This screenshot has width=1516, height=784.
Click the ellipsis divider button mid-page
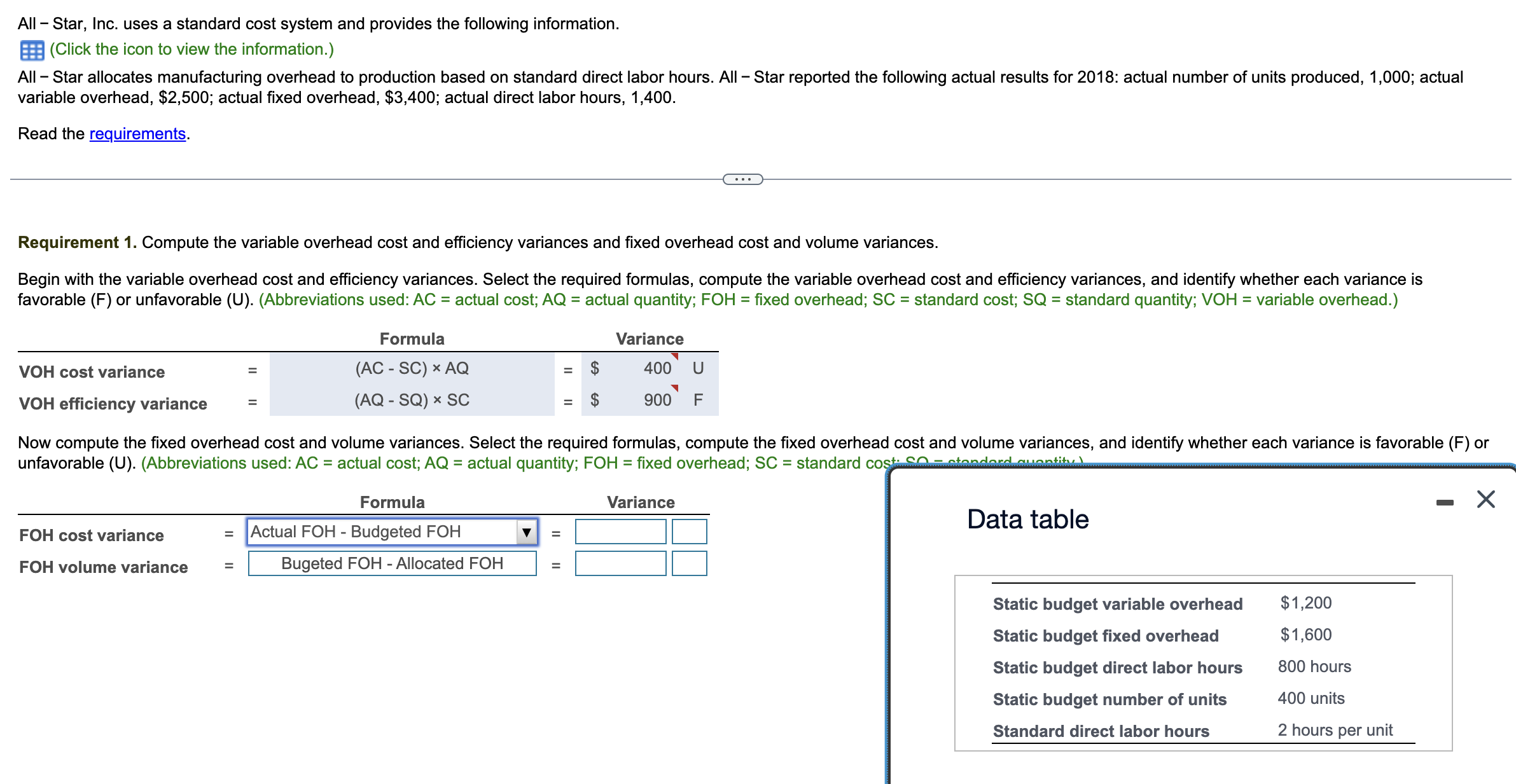click(x=743, y=180)
